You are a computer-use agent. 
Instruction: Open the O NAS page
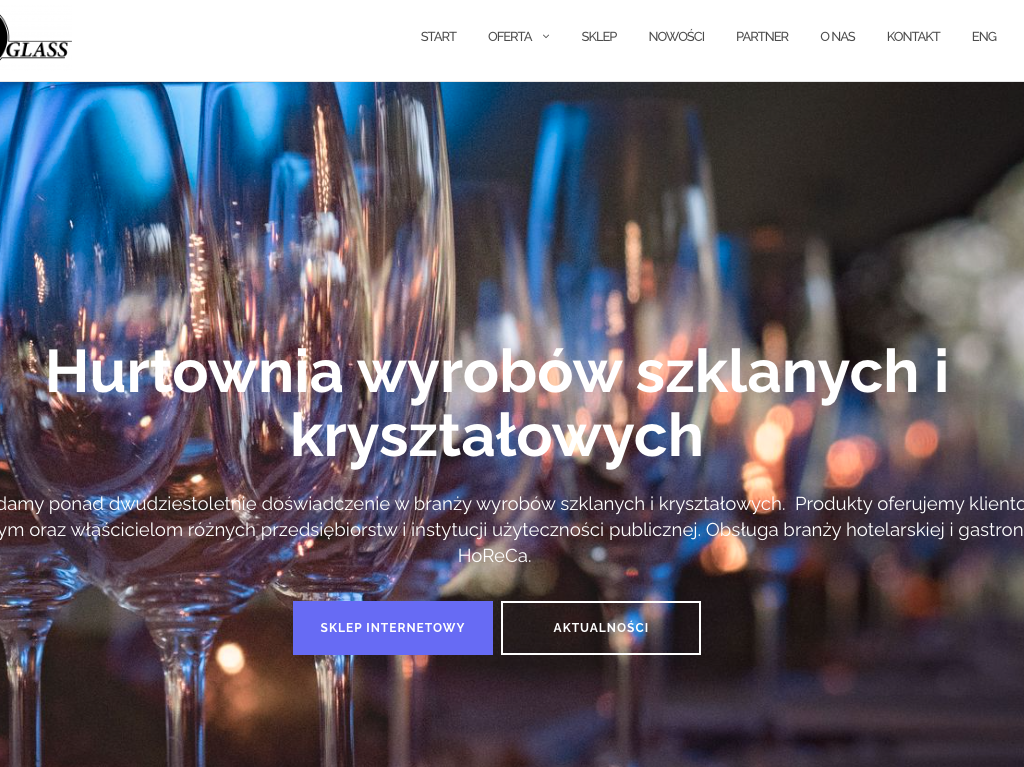pyautogui.click(x=837, y=37)
